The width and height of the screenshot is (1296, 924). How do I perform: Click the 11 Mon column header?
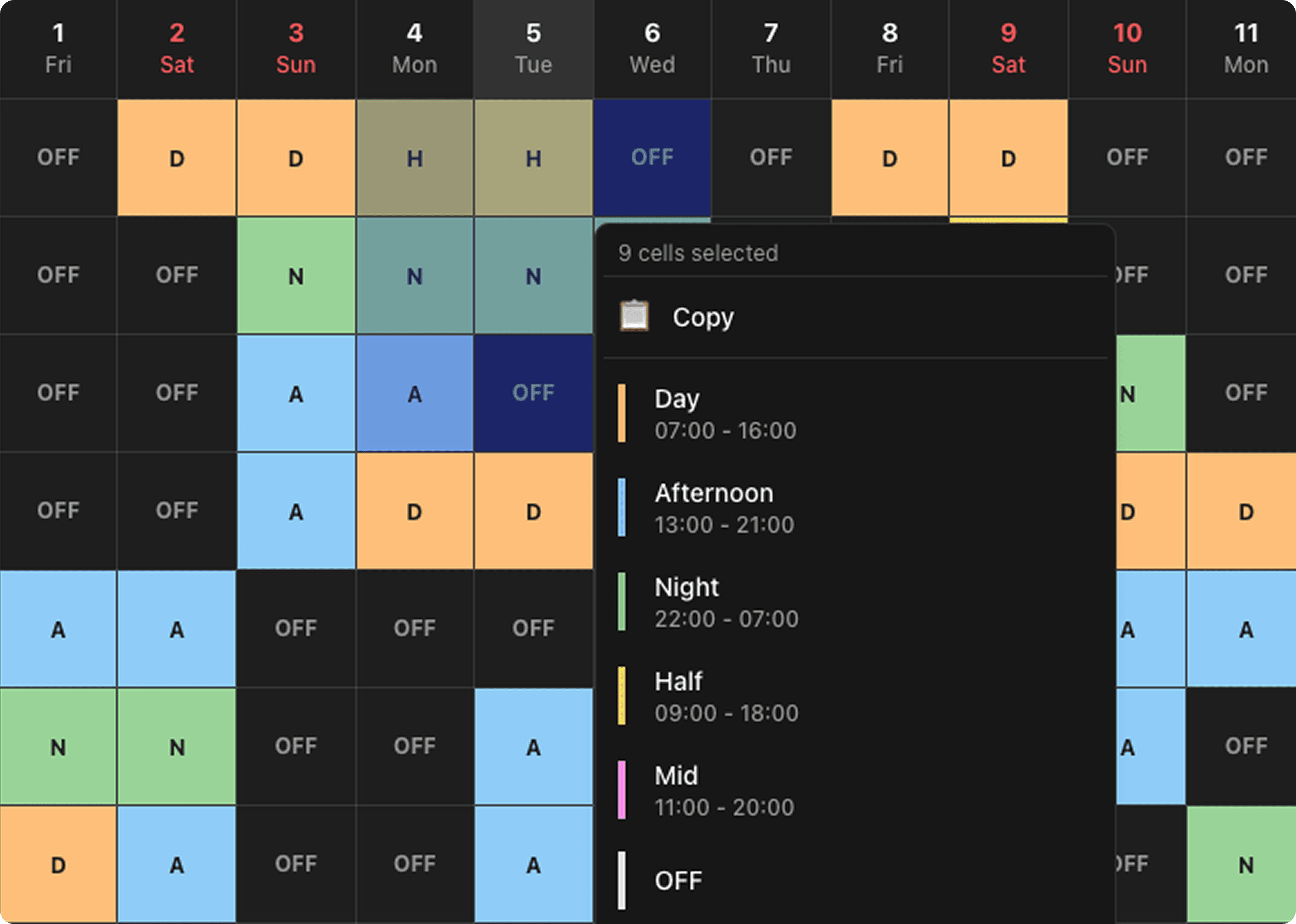1245,49
